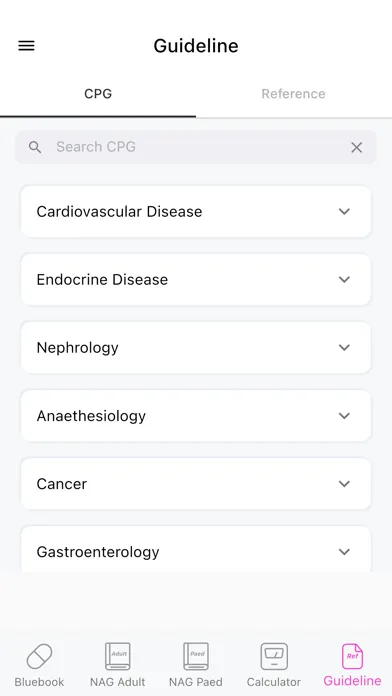
Task: Clear the search with X icon
Action: [356, 147]
